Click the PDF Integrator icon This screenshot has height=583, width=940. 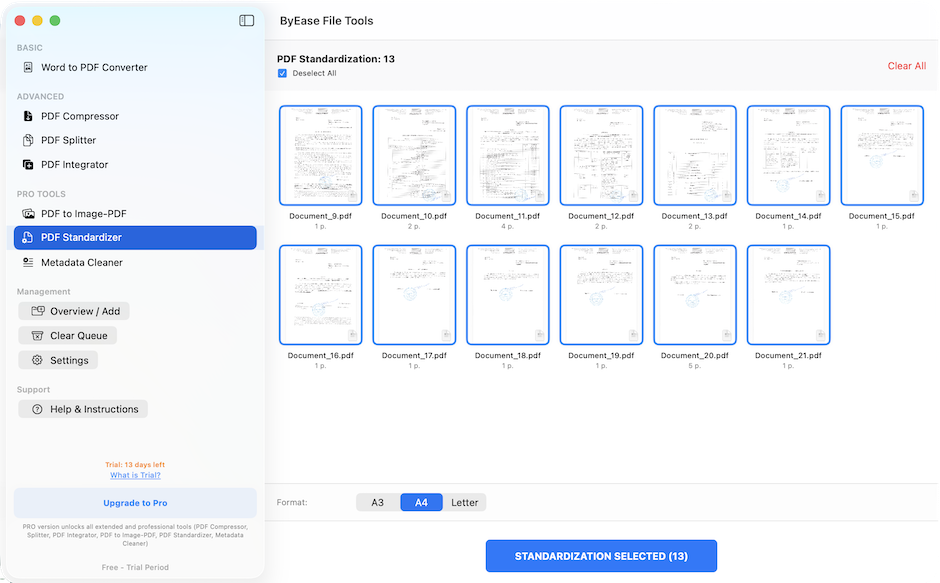pyautogui.click(x=28, y=164)
